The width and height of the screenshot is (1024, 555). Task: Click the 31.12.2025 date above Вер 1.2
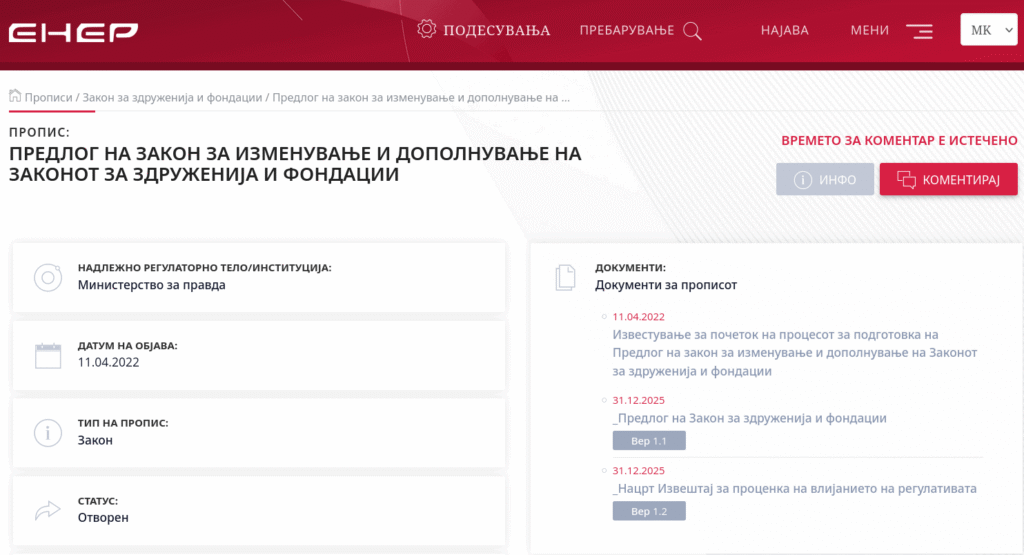[x=638, y=471]
